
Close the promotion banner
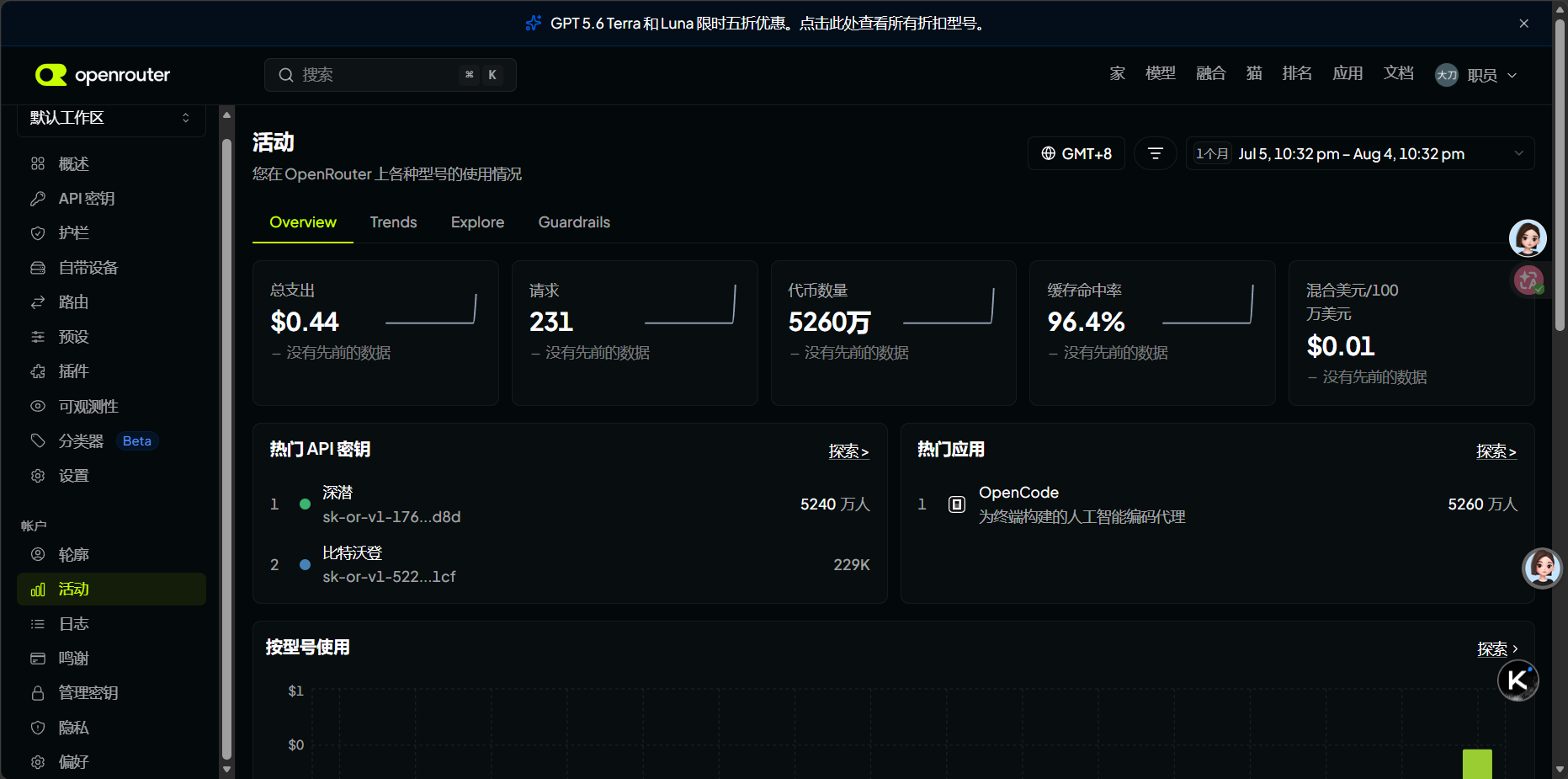pos(1523,24)
